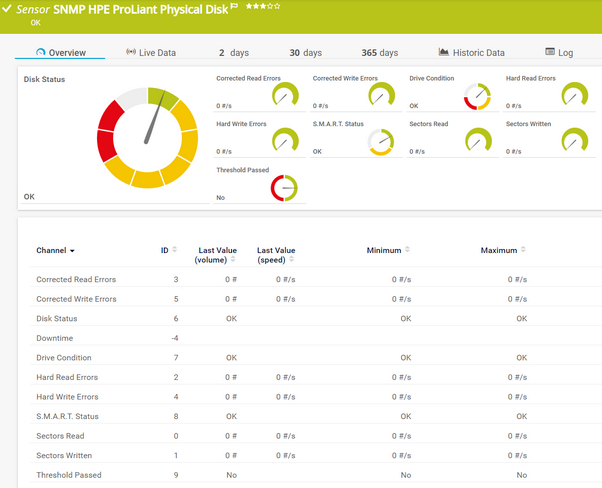Sort table by ID column

[x=166, y=250]
